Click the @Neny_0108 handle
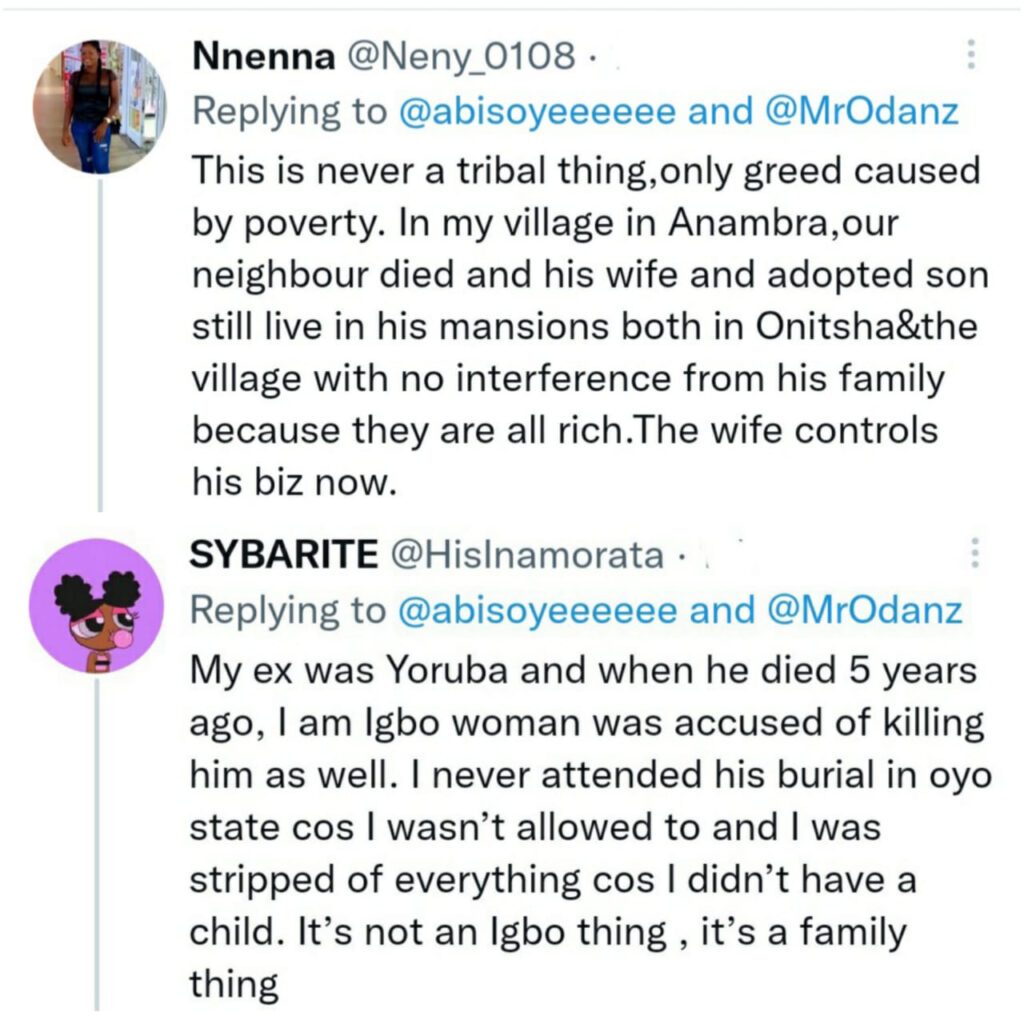This screenshot has width=1024, height=1024. [460, 57]
